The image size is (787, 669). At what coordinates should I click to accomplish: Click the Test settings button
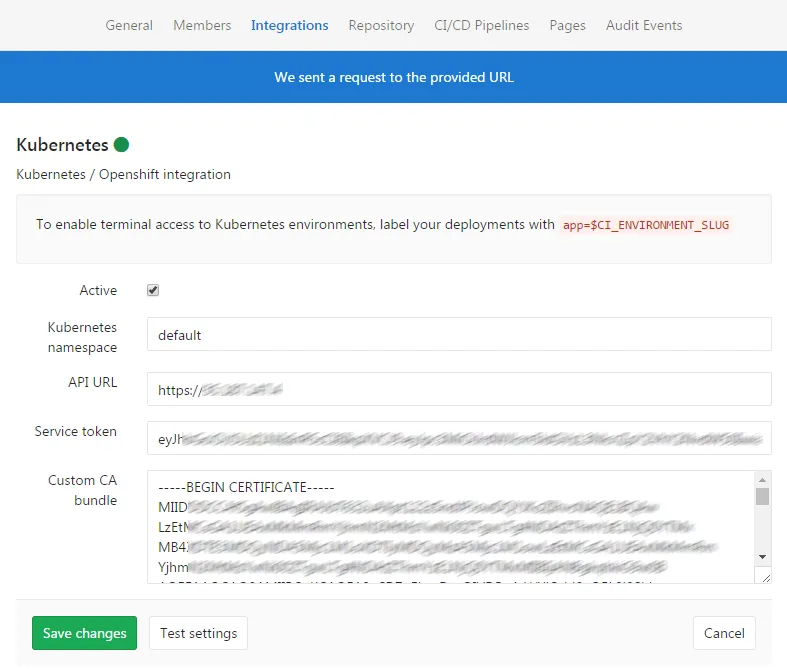pos(198,633)
